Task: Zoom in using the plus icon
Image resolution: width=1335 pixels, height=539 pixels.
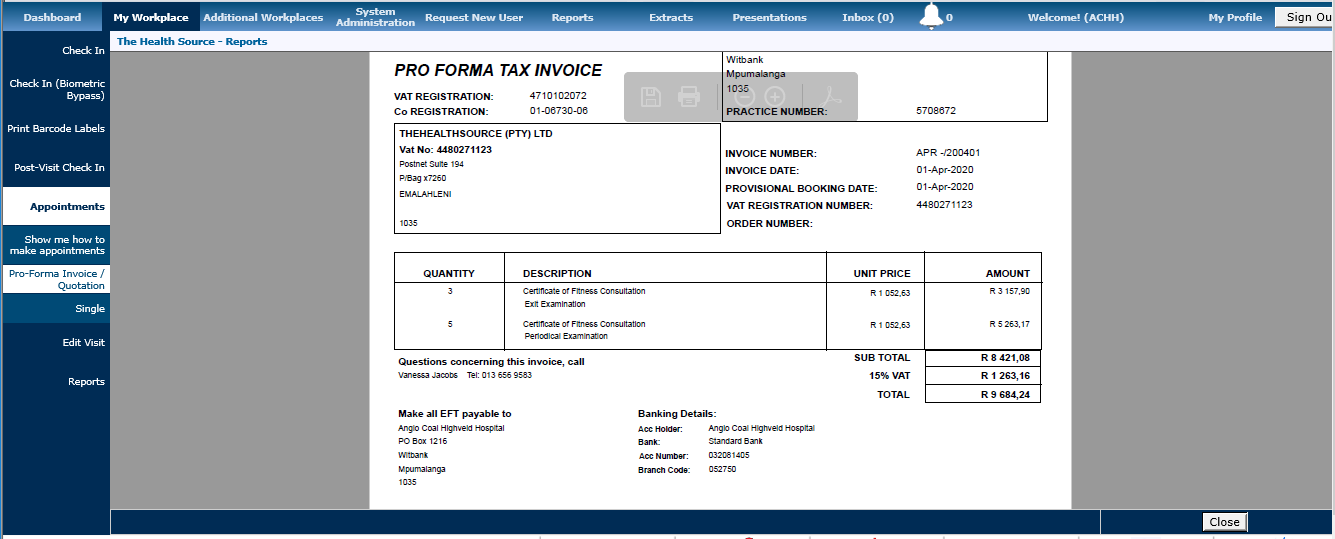Action: 775,97
